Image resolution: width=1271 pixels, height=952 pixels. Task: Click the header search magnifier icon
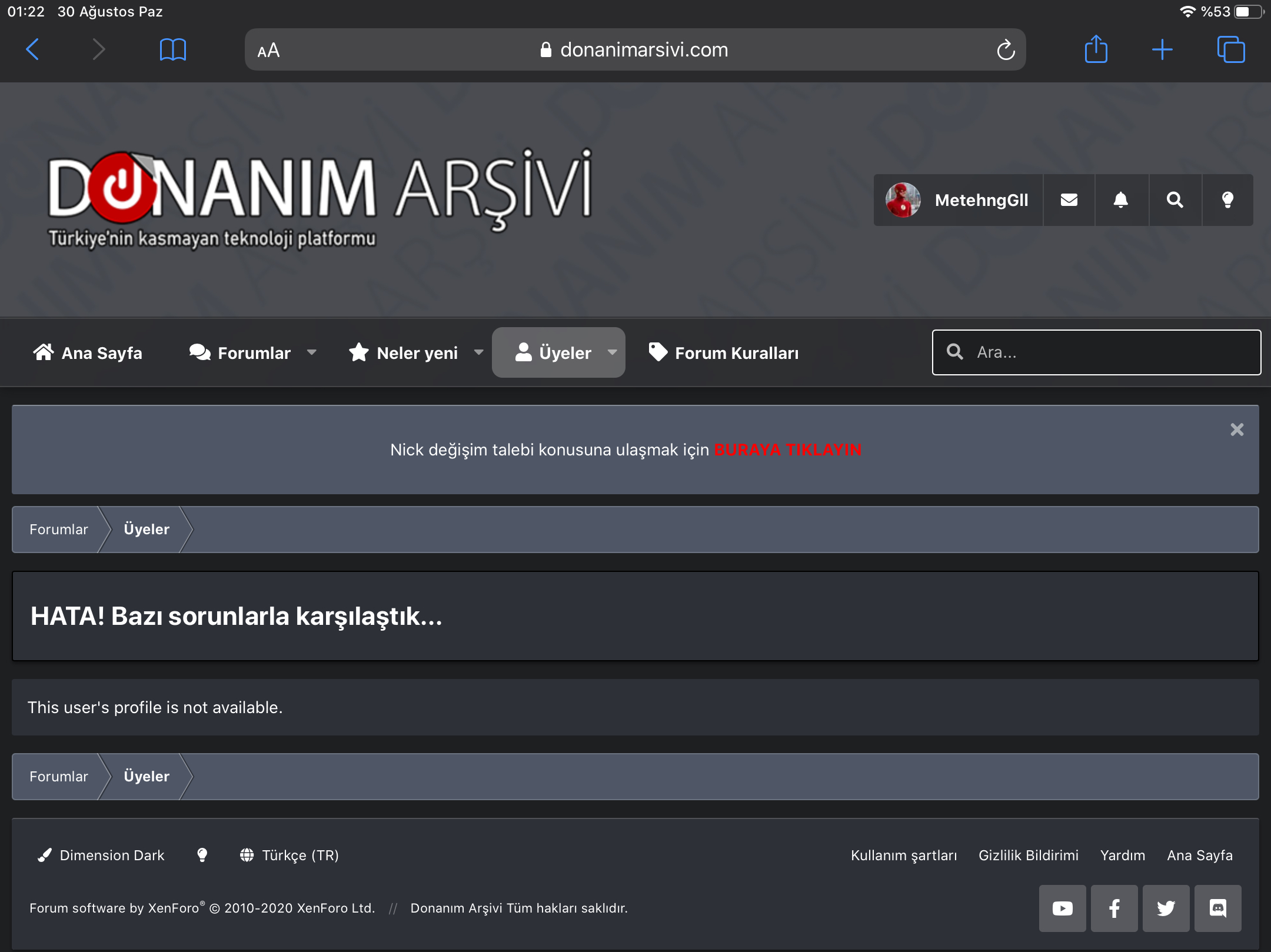tap(1174, 200)
